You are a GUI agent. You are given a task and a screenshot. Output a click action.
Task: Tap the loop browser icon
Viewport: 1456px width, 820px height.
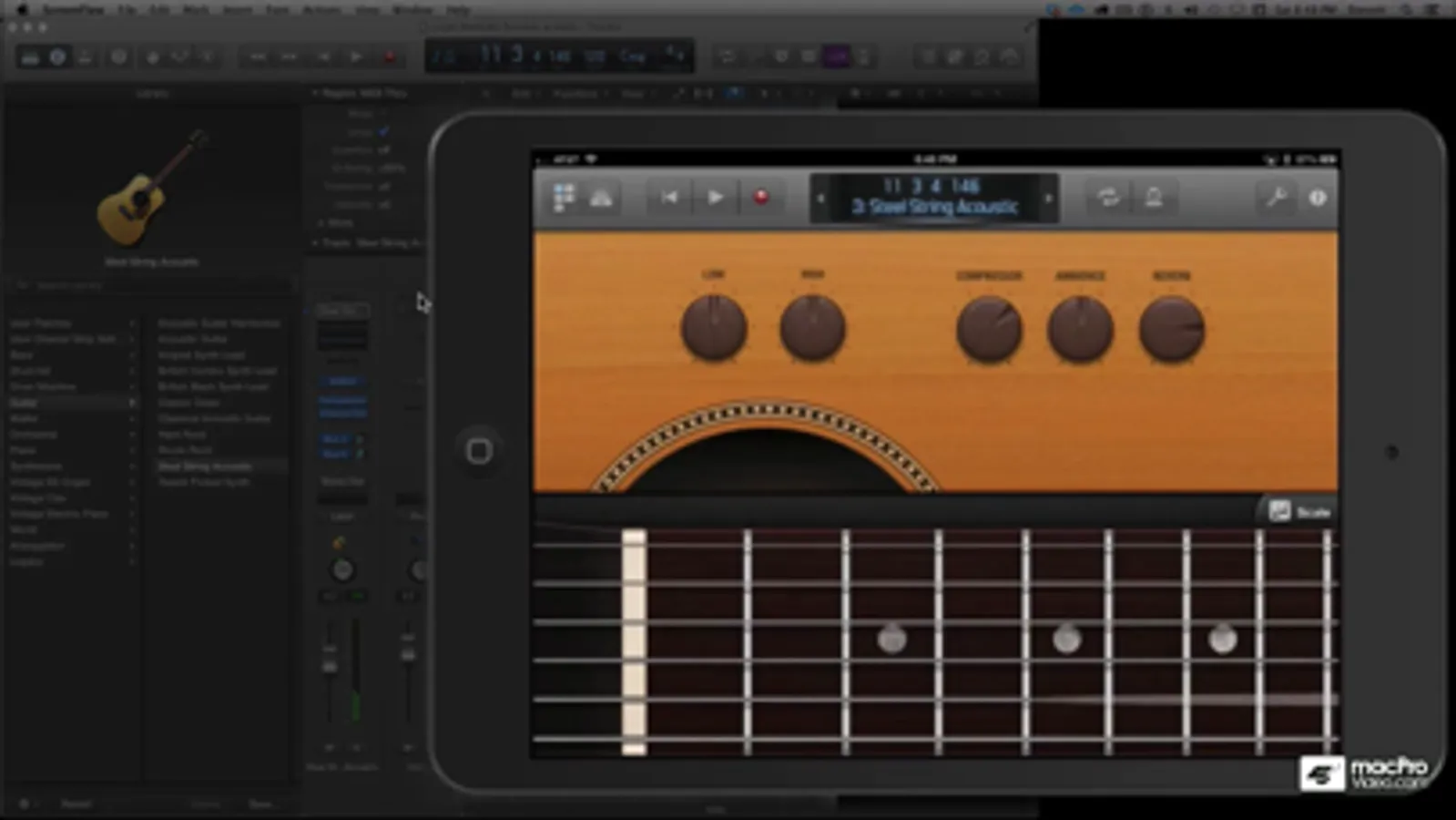tap(1108, 197)
